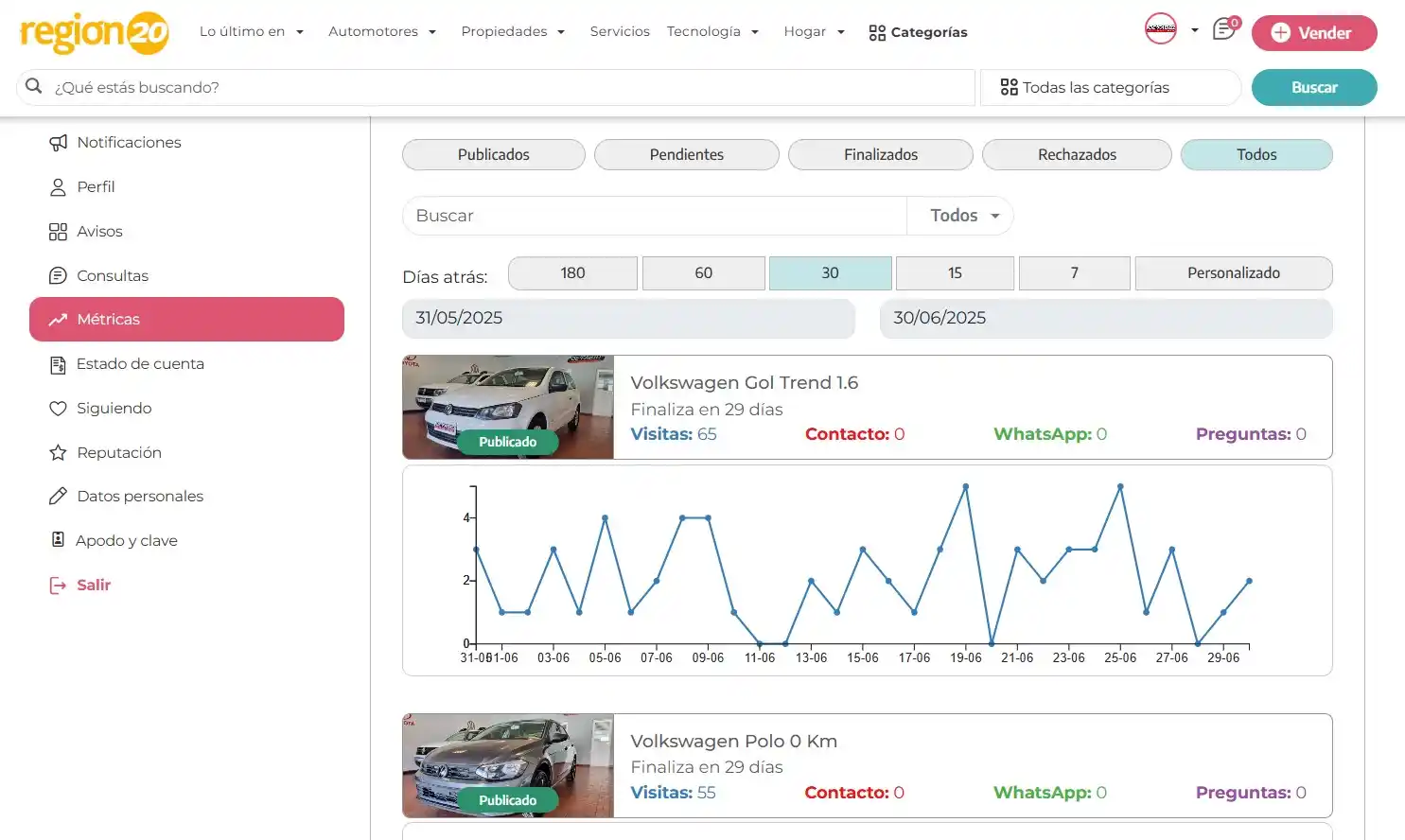Viewport: 1405px width, 840px height.
Task: Select the 7 days range option
Action: pos(1074,273)
